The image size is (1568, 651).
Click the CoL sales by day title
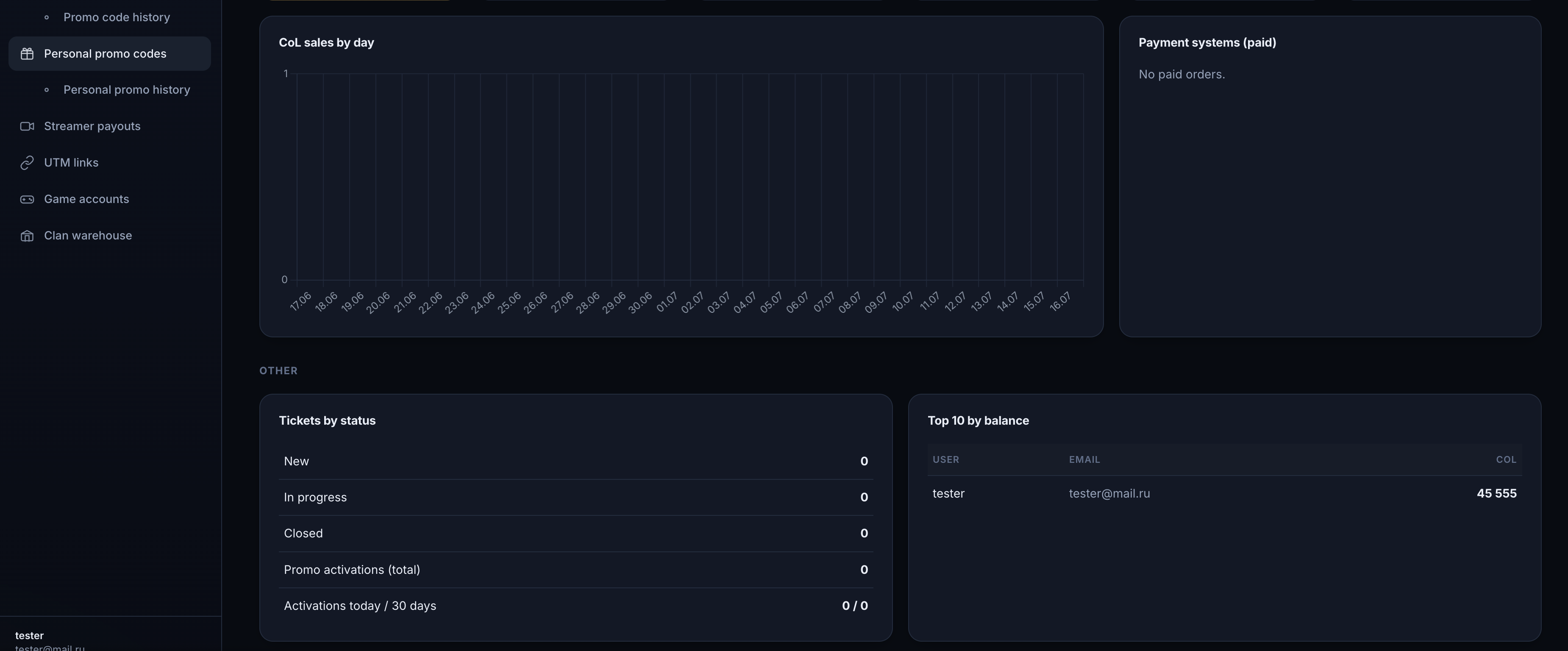click(326, 43)
